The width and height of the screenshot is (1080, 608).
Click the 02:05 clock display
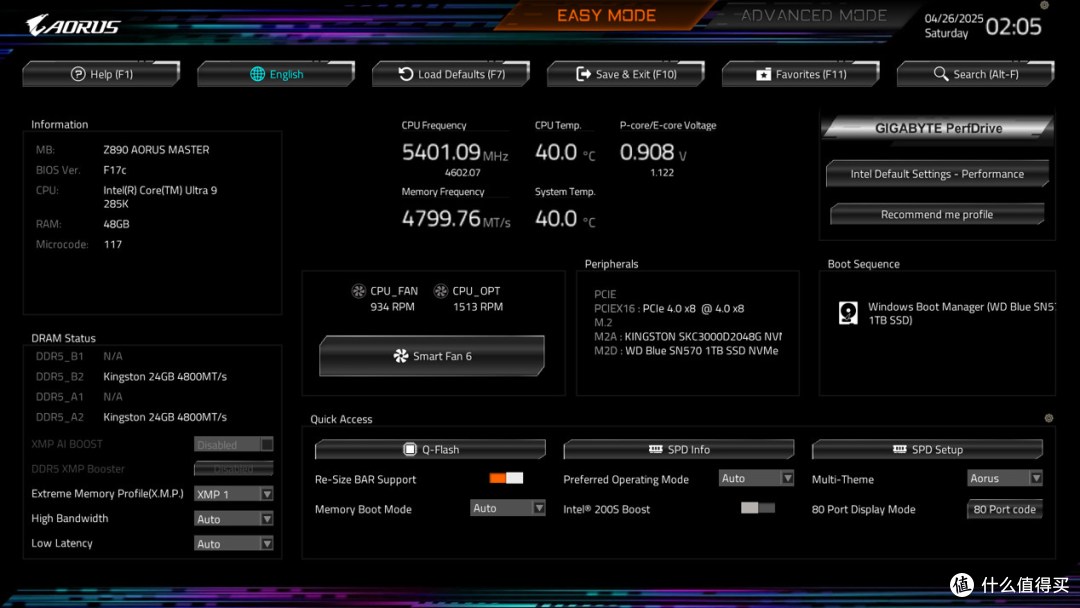point(1013,27)
